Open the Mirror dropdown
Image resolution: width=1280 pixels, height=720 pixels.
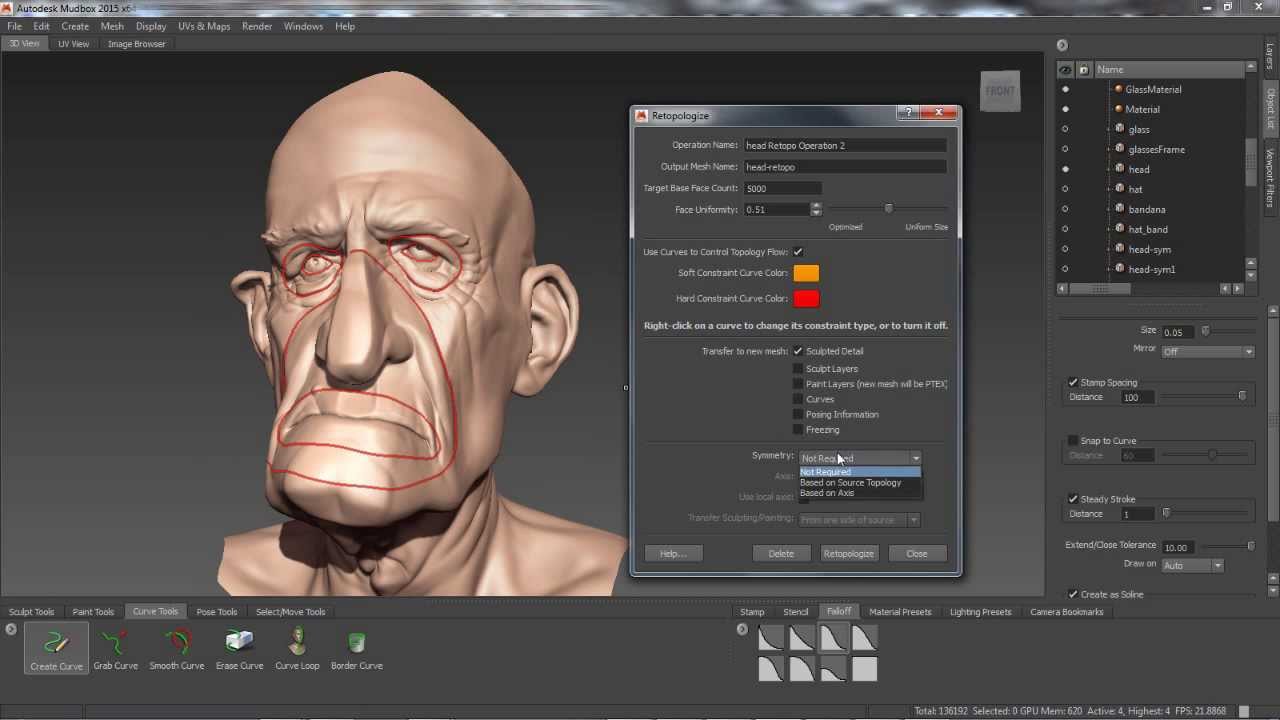coord(1207,351)
